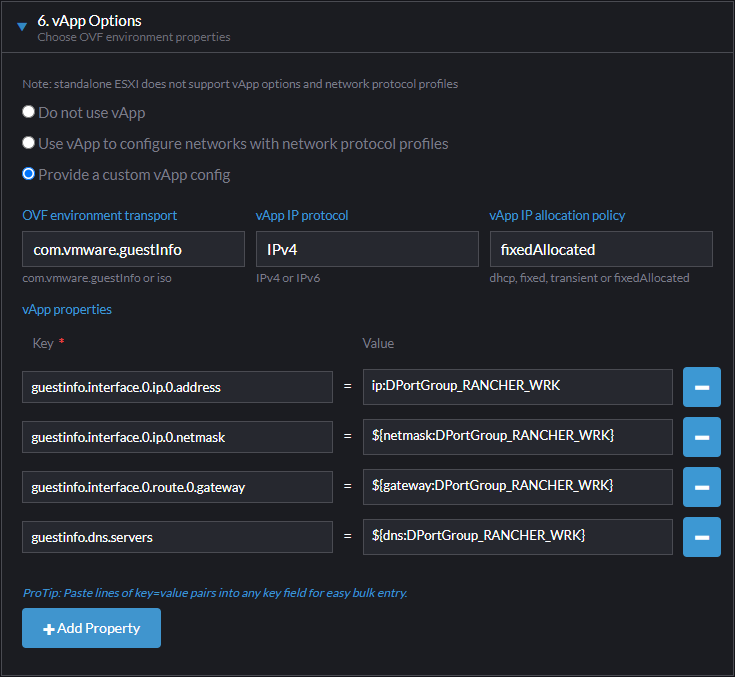
Task: Click the guestinfo.interface.0.ip.0.address key field
Action: coord(177,387)
